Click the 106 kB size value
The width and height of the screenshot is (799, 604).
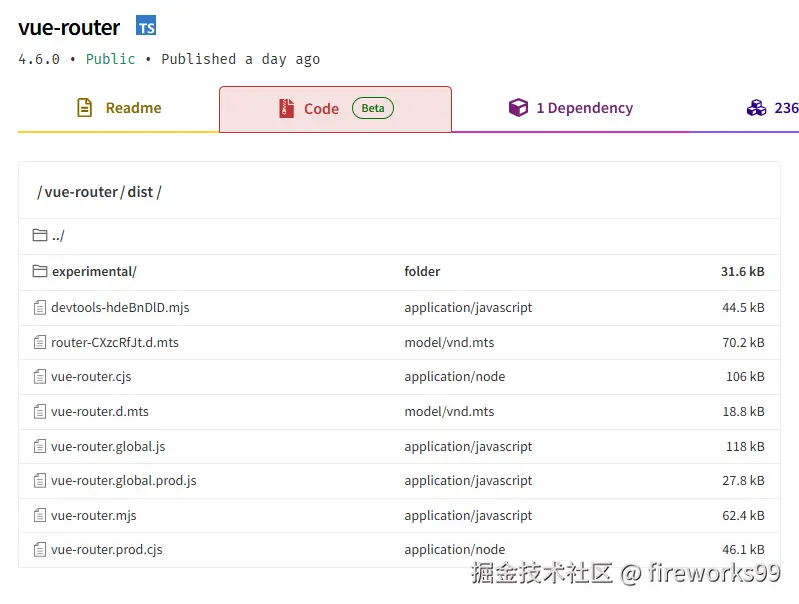[745, 377]
